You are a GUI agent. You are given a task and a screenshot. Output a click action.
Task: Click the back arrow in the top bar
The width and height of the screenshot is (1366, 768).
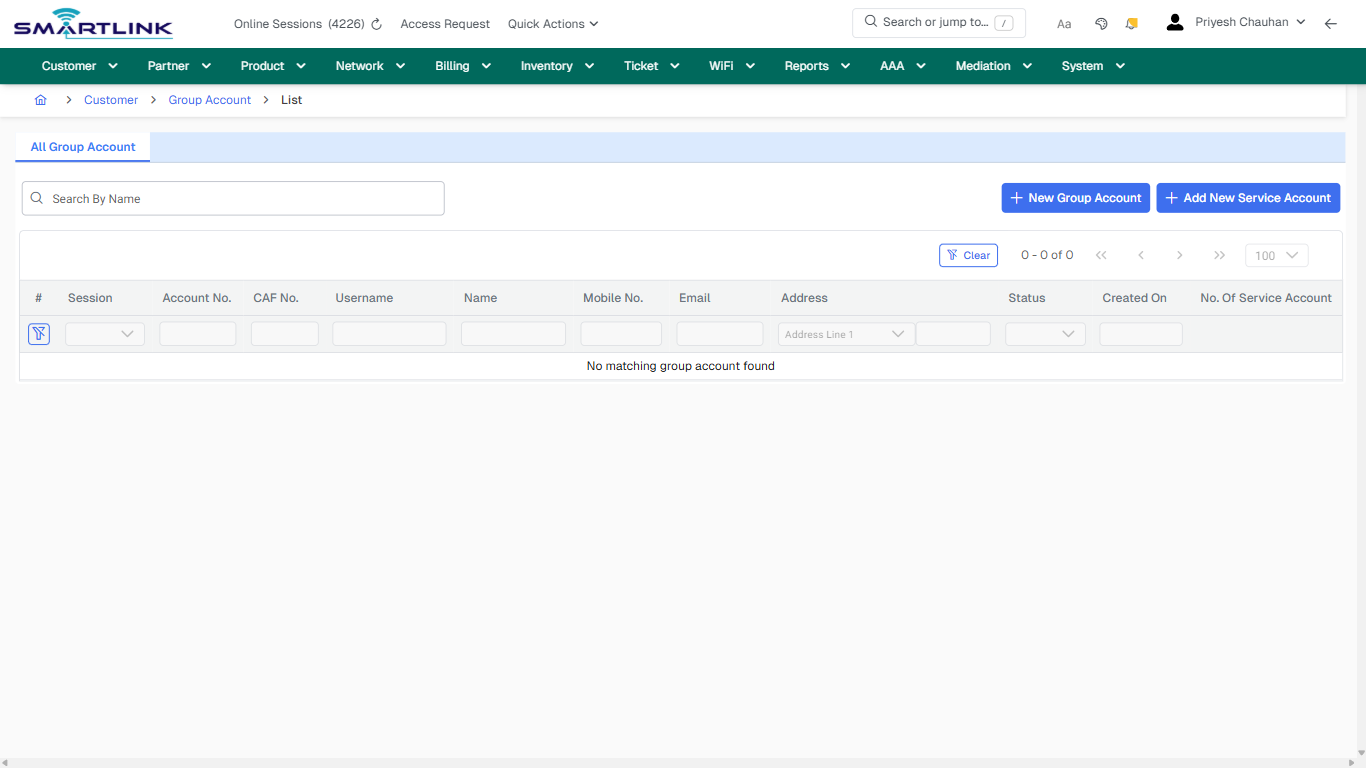(x=1331, y=23)
